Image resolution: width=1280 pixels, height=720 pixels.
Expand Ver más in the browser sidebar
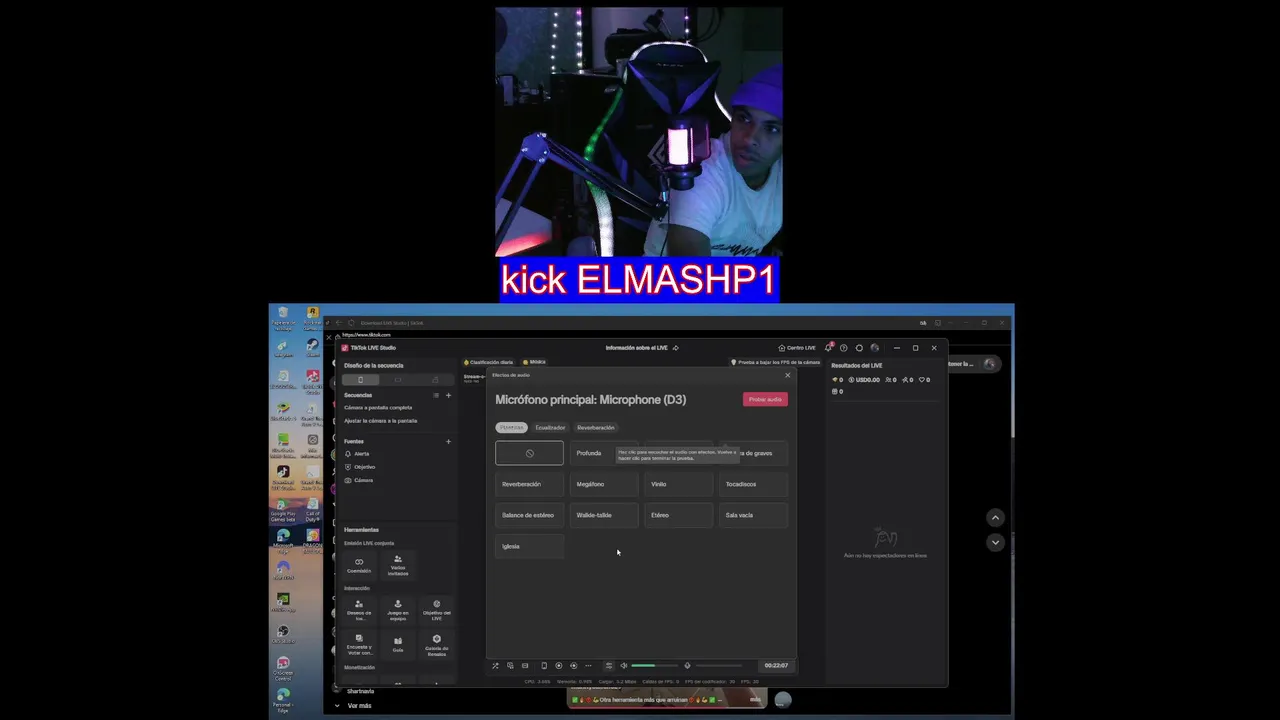click(x=354, y=705)
